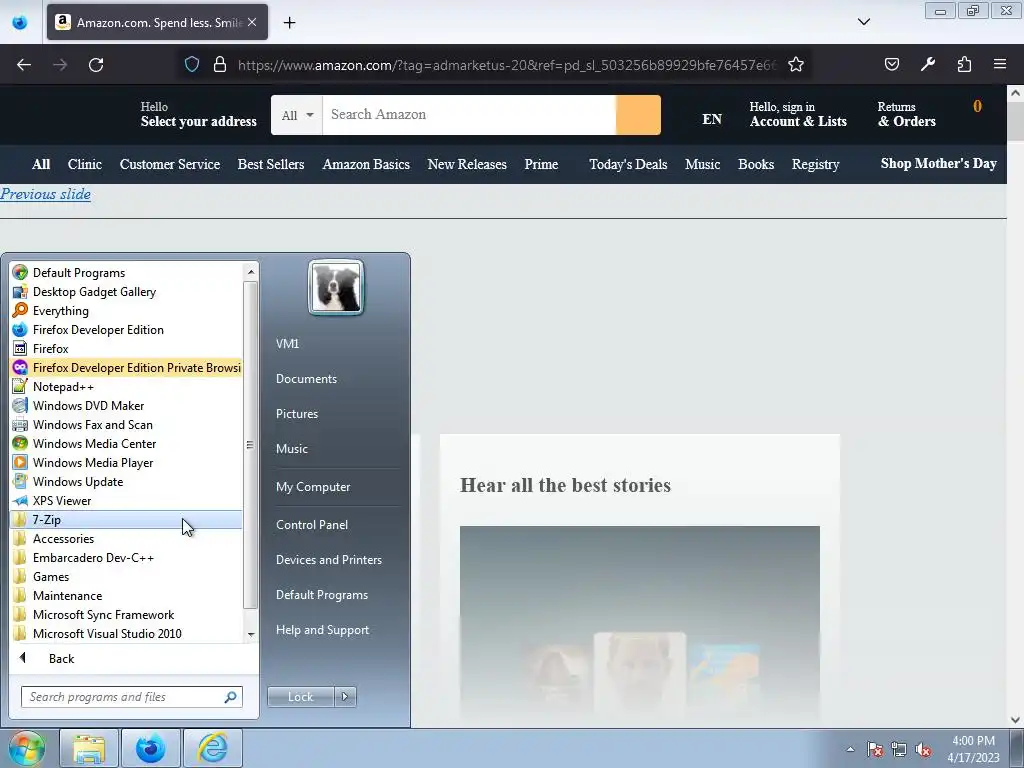The height and width of the screenshot is (768, 1024).
Task: Expand the Microsoft Sync Framework folder
Action: 126,614
